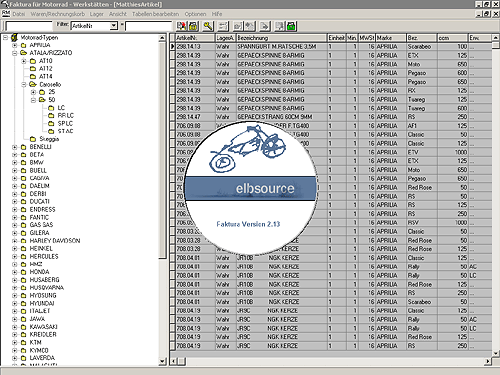Expand the BENELLI tree node
Image resolution: width=500 pixels, height=375 pixels.
pyautogui.click(x=15, y=147)
